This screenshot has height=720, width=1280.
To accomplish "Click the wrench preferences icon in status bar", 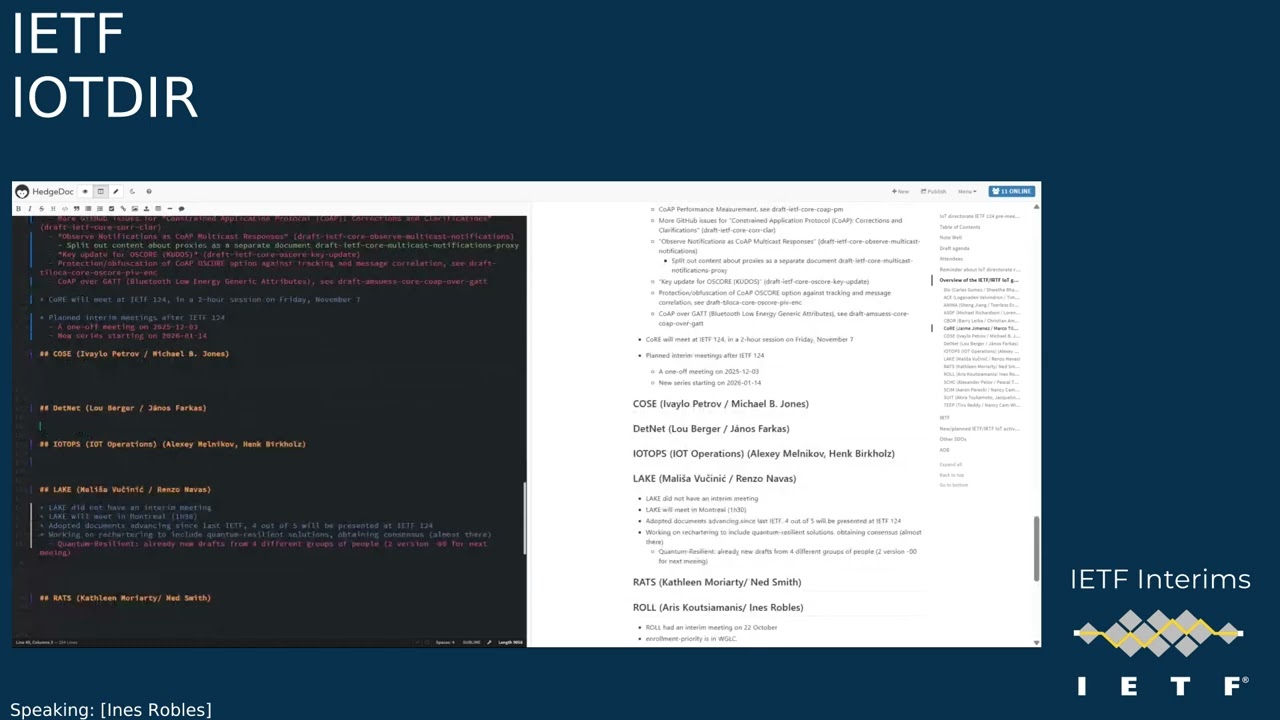I will (490, 642).
